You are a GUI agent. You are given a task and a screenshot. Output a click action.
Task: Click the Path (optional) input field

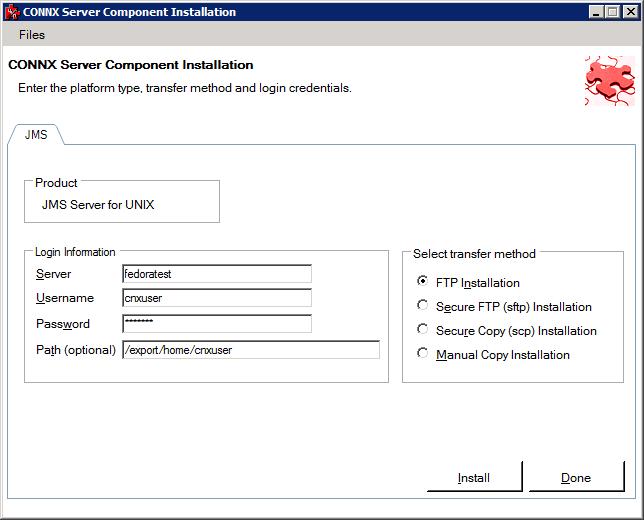tap(251, 350)
